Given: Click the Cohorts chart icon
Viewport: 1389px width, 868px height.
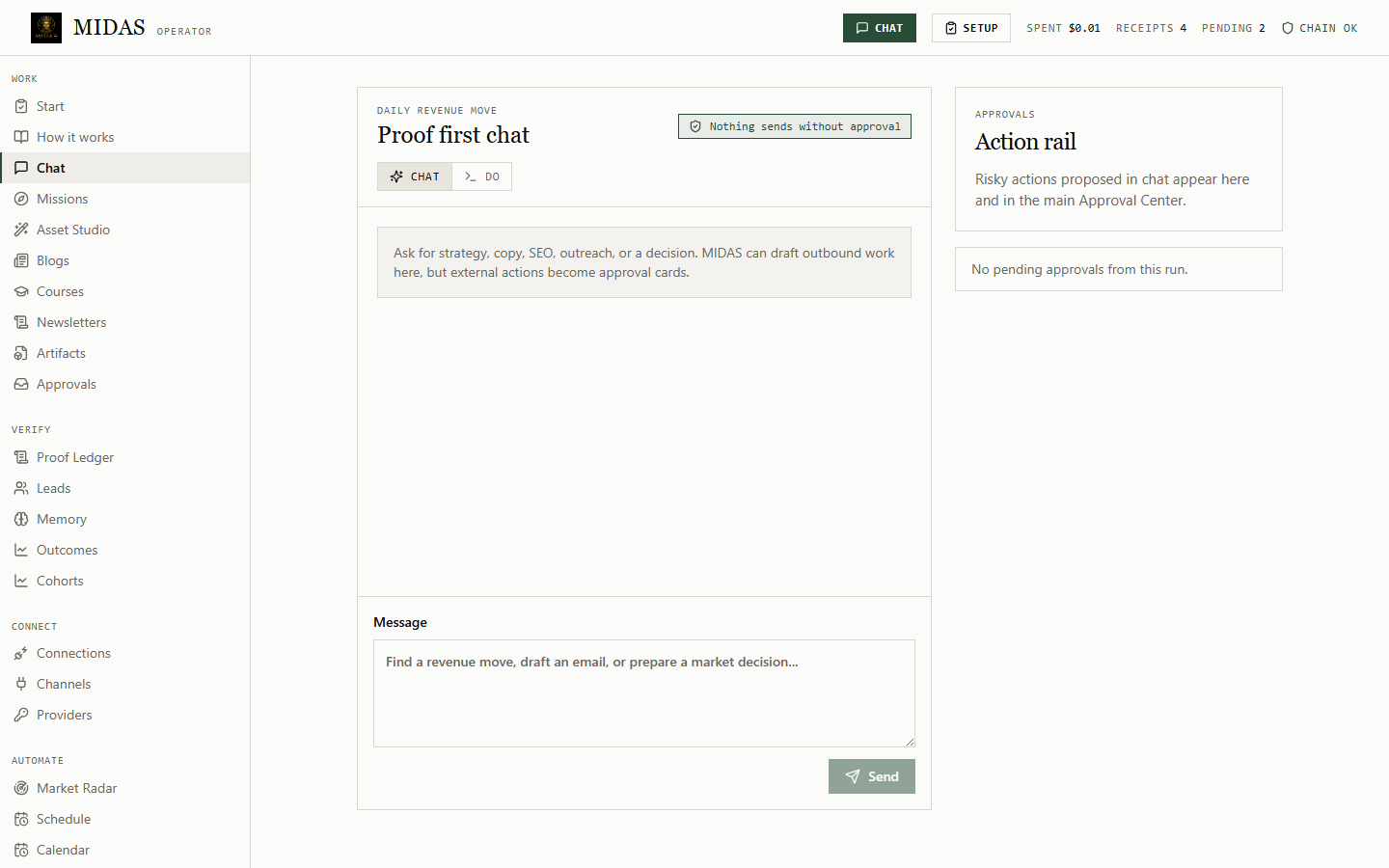Looking at the screenshot, I should click(21, 581).
